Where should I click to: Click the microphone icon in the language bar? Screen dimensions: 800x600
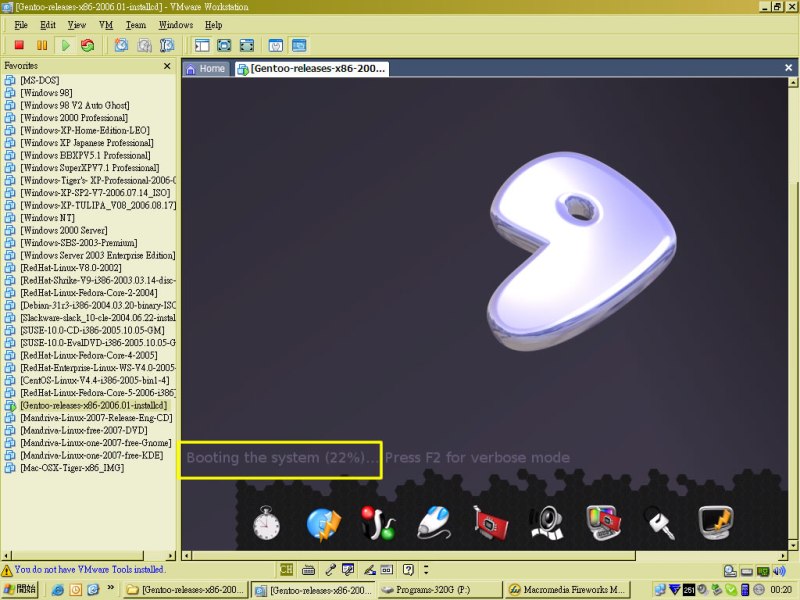tap(330, 569)
